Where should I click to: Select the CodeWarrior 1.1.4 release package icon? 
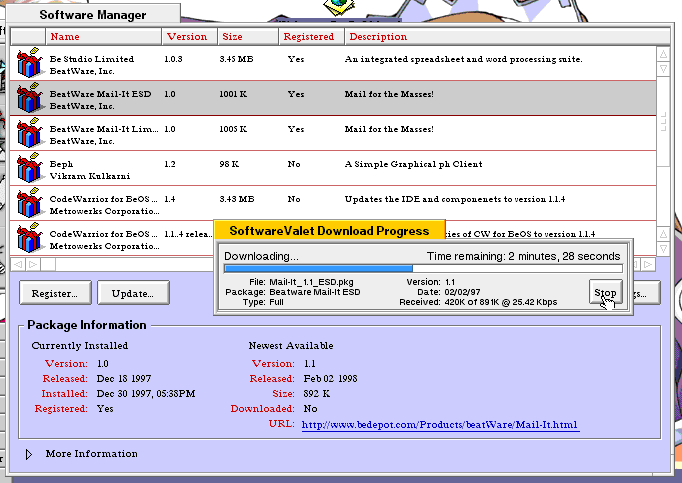pos(29,238)
